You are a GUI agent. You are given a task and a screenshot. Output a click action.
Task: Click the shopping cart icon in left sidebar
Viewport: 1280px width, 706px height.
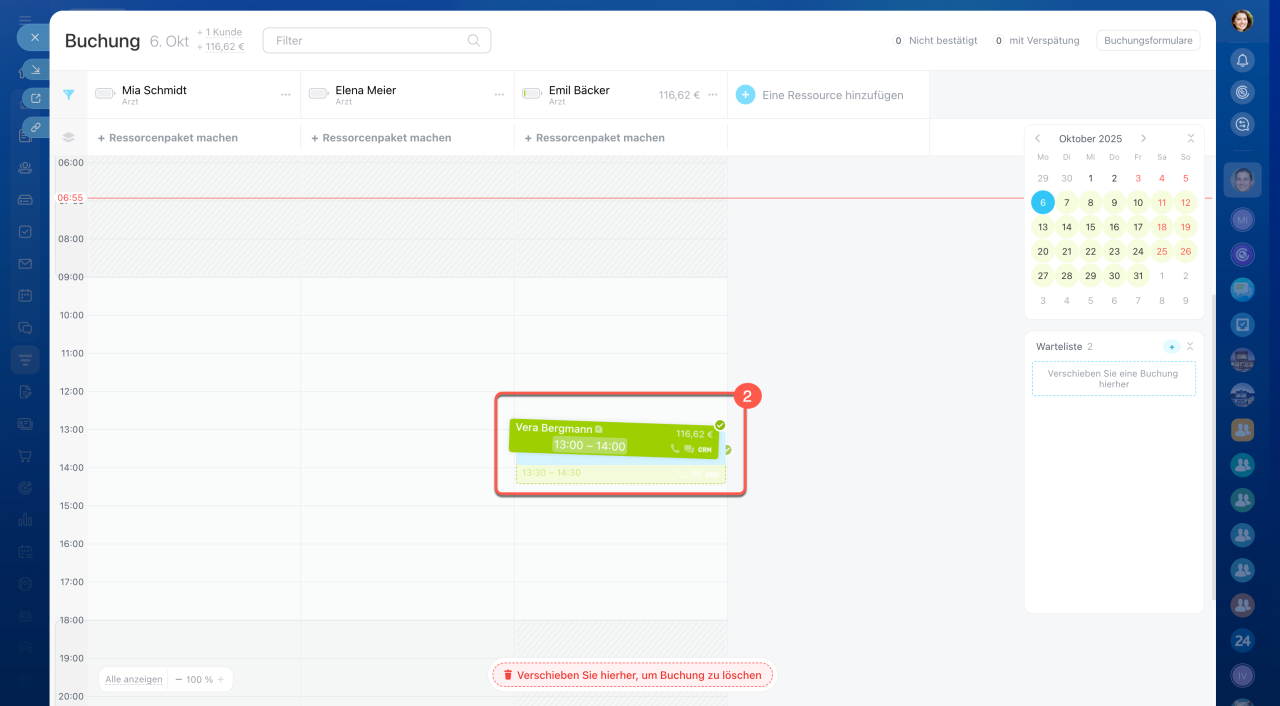coord(25,456)
